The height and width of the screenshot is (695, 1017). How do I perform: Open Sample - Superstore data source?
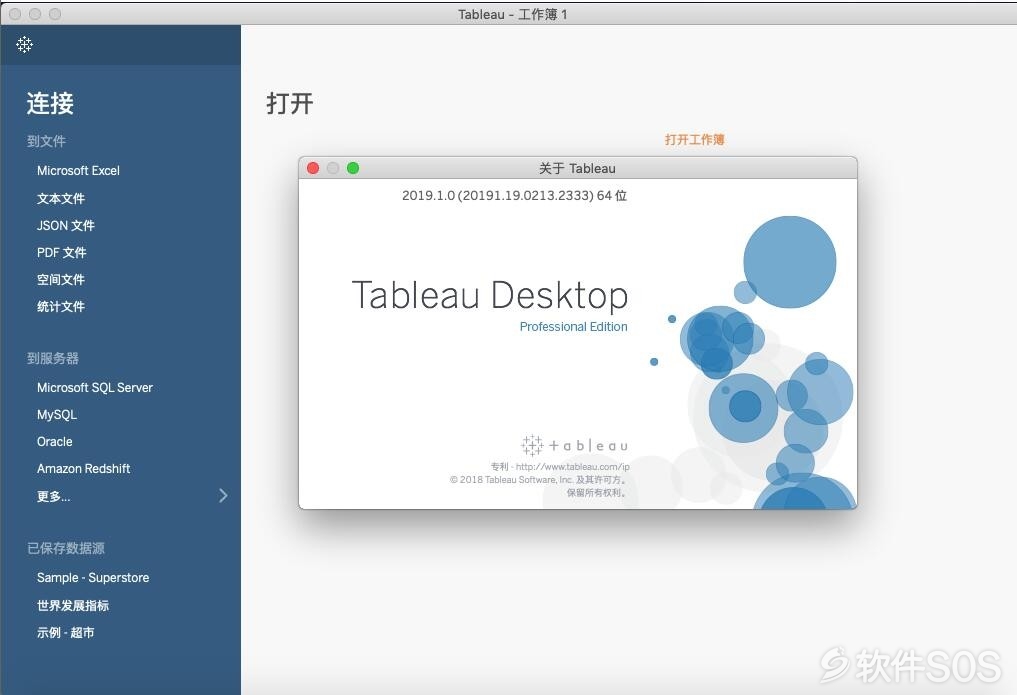click(93, 578)
